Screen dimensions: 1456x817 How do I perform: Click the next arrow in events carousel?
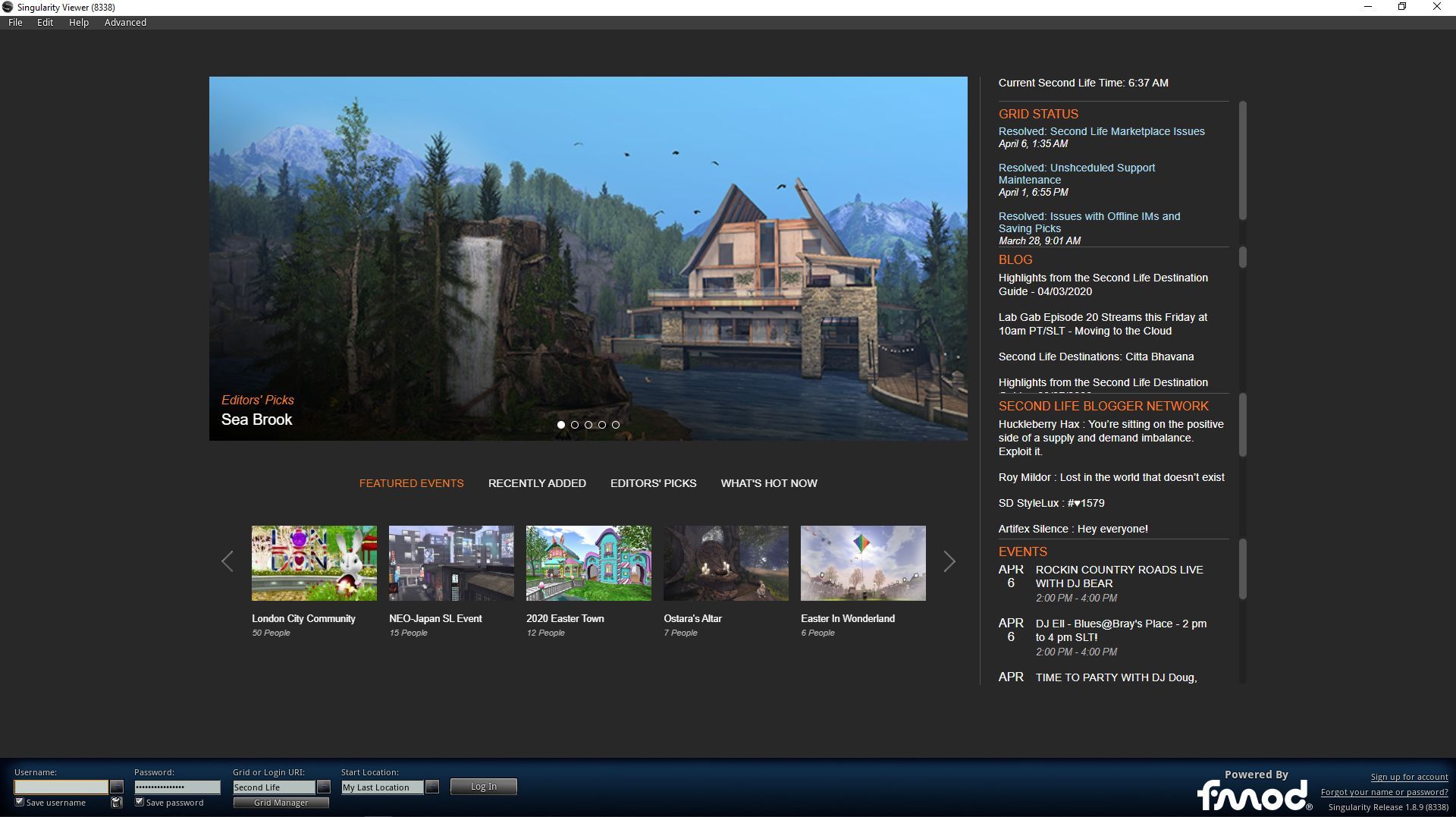coord(949,562)
